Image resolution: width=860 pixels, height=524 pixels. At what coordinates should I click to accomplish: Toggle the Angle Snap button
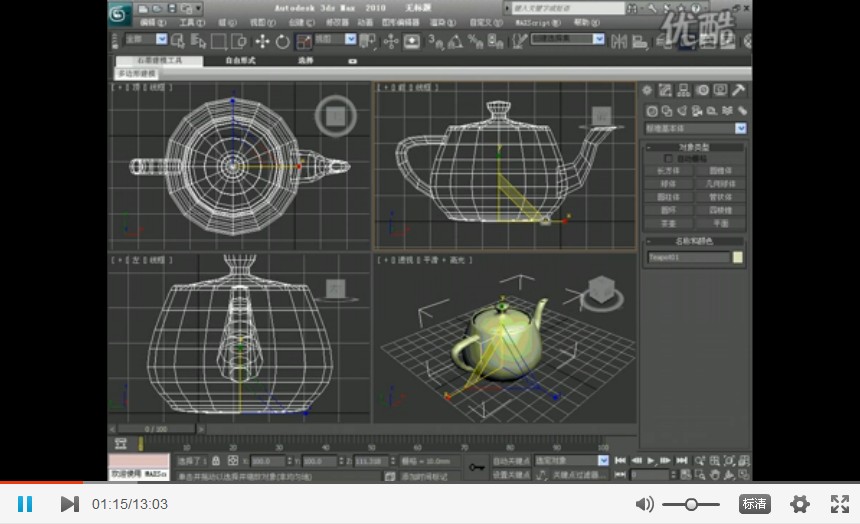(455, 41)
